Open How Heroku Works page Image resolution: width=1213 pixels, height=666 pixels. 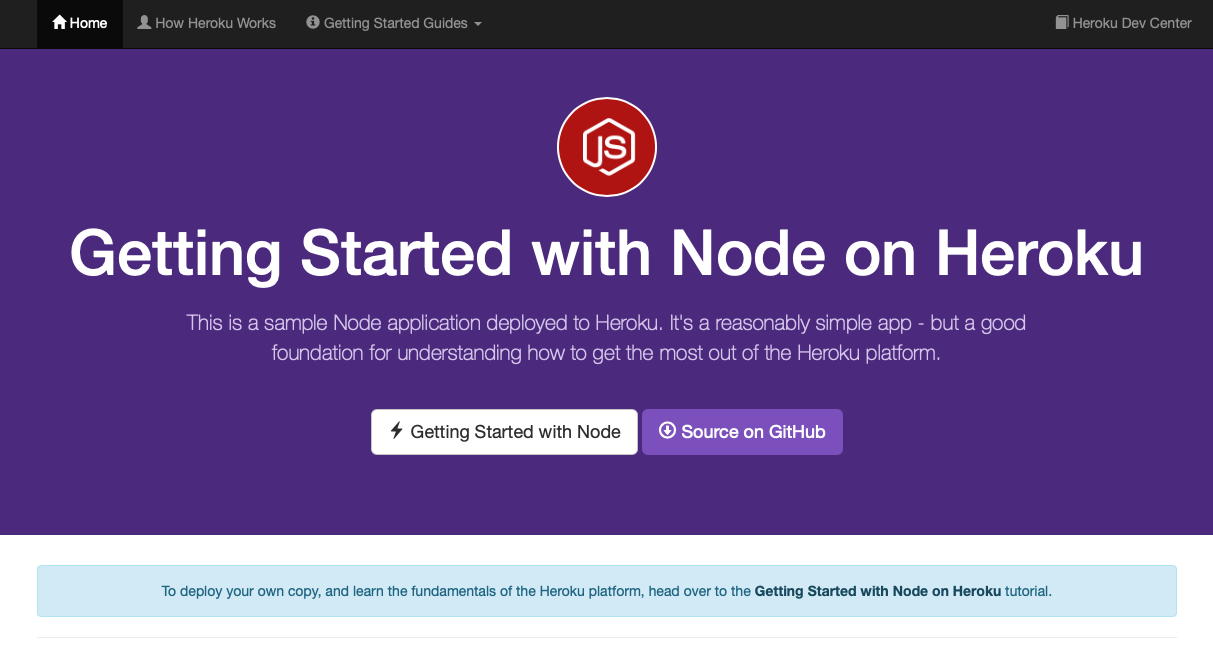pyautogui.click(x=206, y=23)
